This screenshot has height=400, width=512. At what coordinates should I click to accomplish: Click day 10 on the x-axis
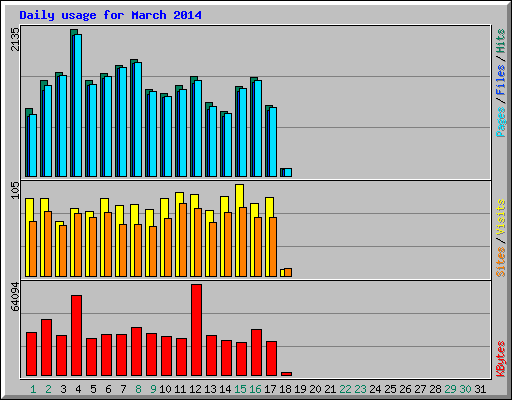pos(165,389)
